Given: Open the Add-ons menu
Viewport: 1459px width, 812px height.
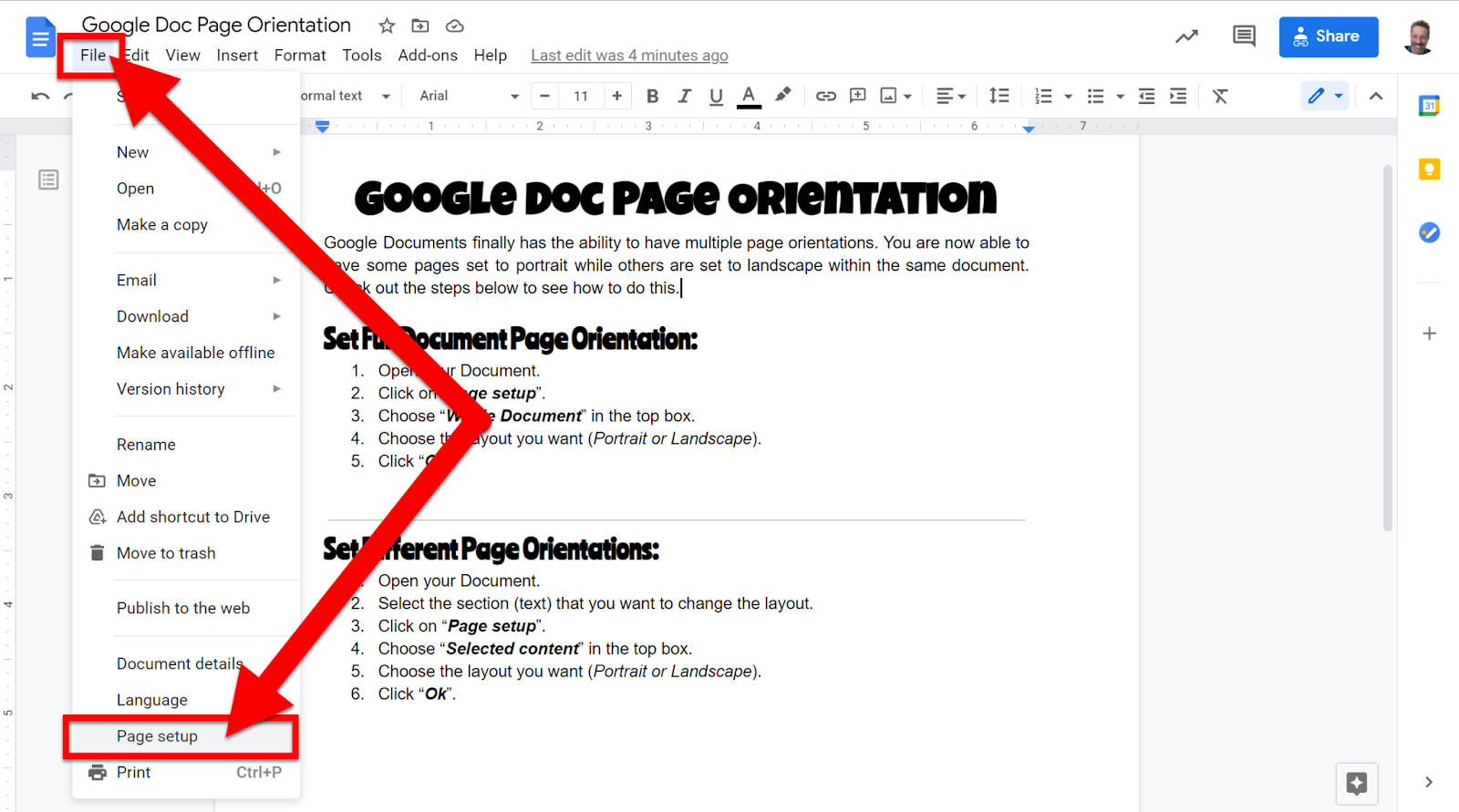Looking at the screenshot, I should pos(428,55).
